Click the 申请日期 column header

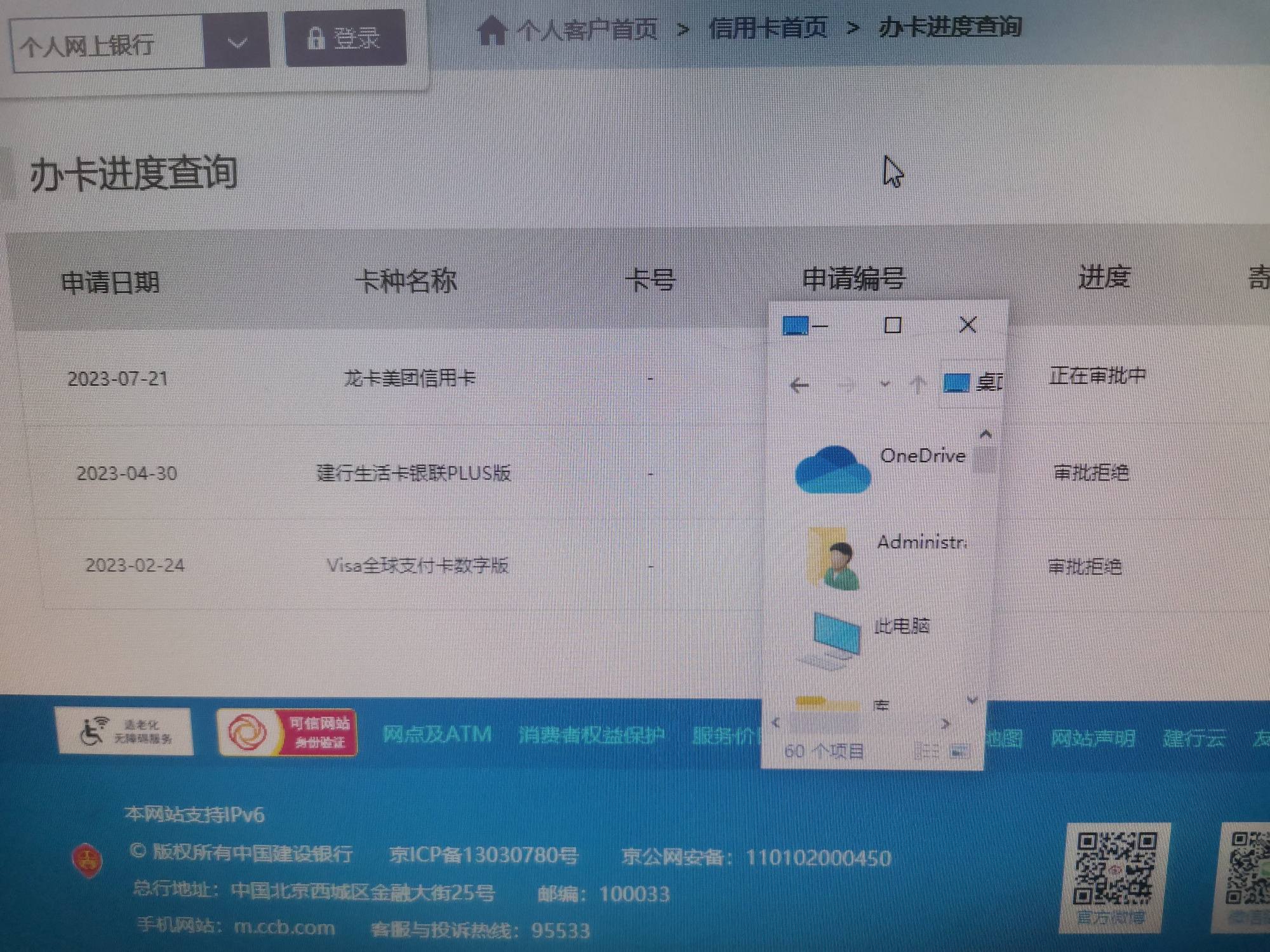coord(110,282)
